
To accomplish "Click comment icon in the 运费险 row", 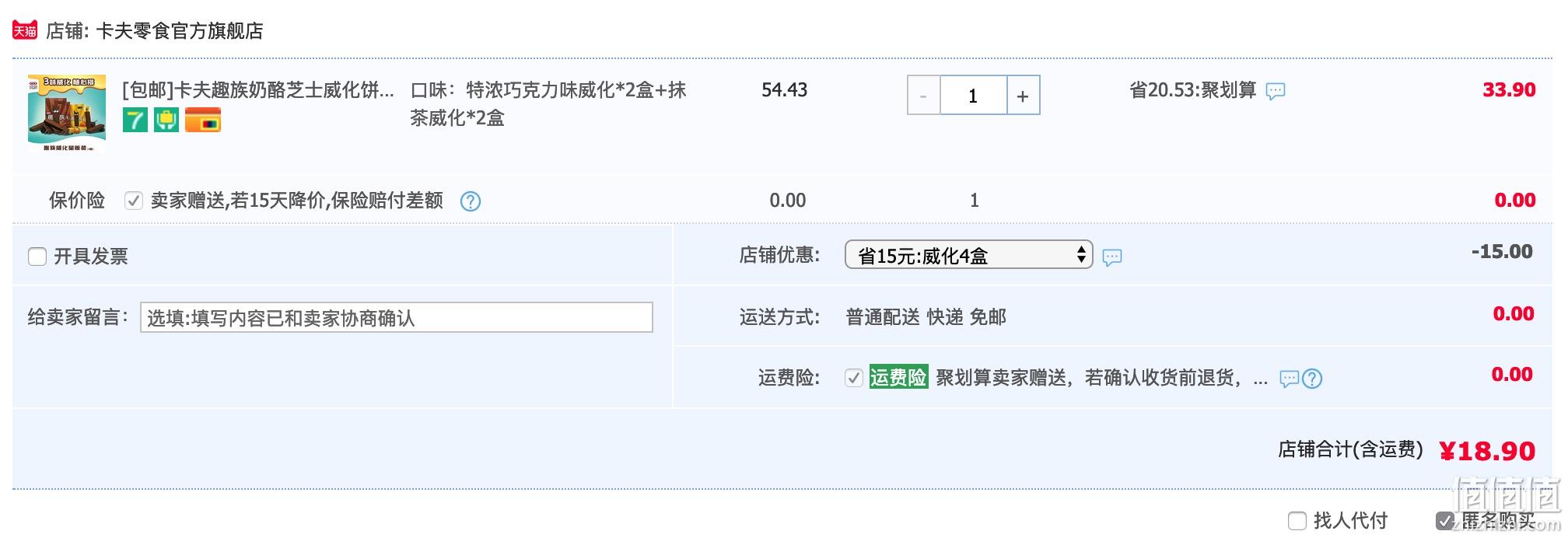I will coord(1289,379).
